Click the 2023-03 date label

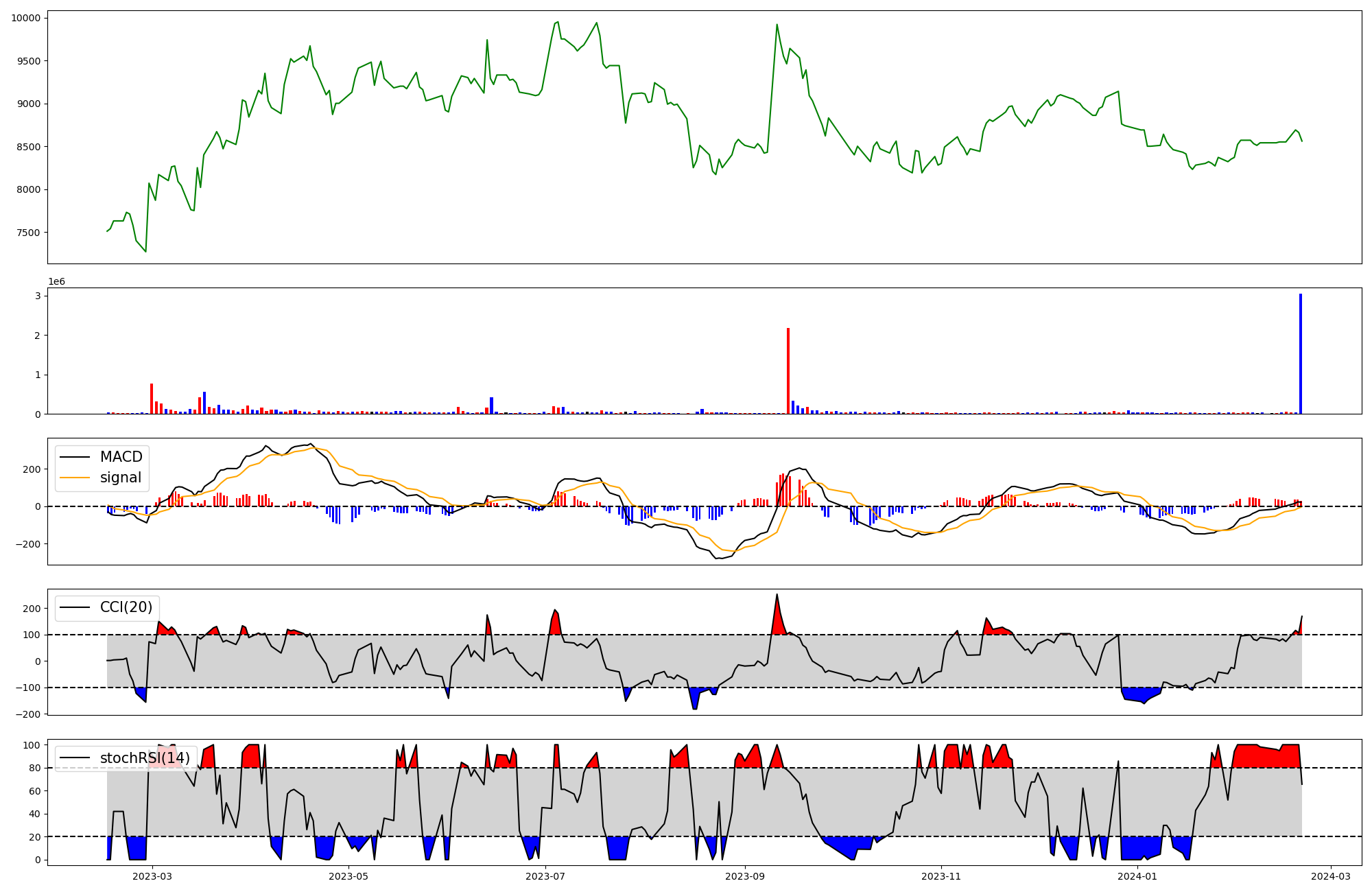coord(152,876)
